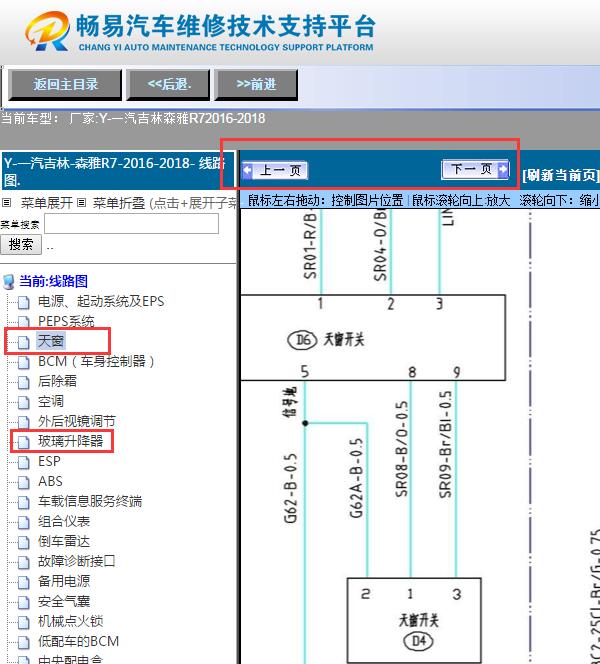Viewport: 600px width, 664px height.
Task: Expand all menus with 菜单展开
Action: pos(47,203)
